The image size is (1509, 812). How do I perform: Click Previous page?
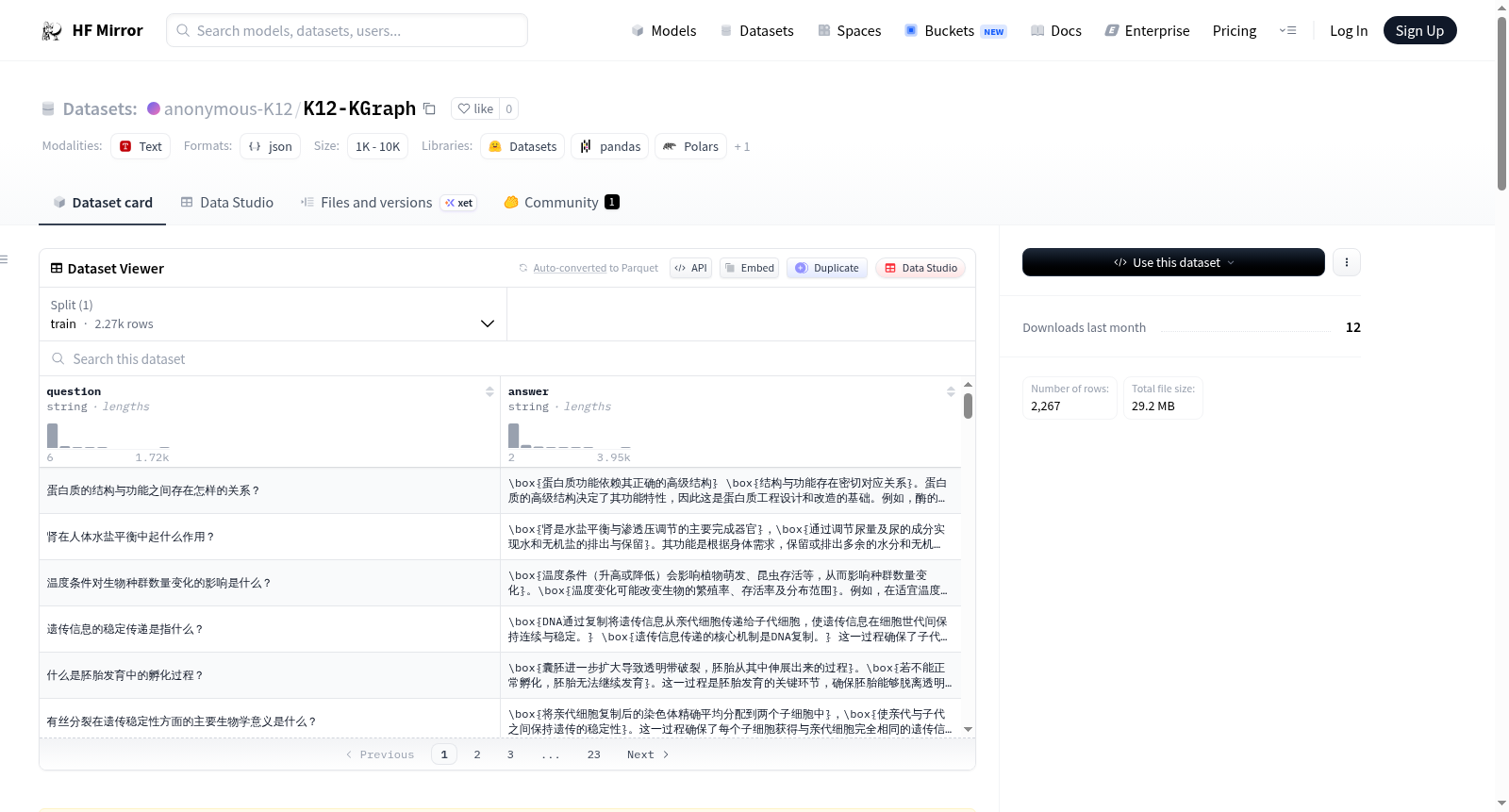tap(380, 754)
